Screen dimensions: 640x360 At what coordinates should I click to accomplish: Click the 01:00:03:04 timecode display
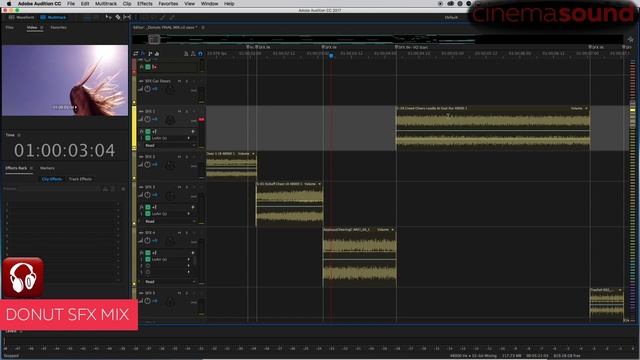pyautogui.click(x=64, y=151)
